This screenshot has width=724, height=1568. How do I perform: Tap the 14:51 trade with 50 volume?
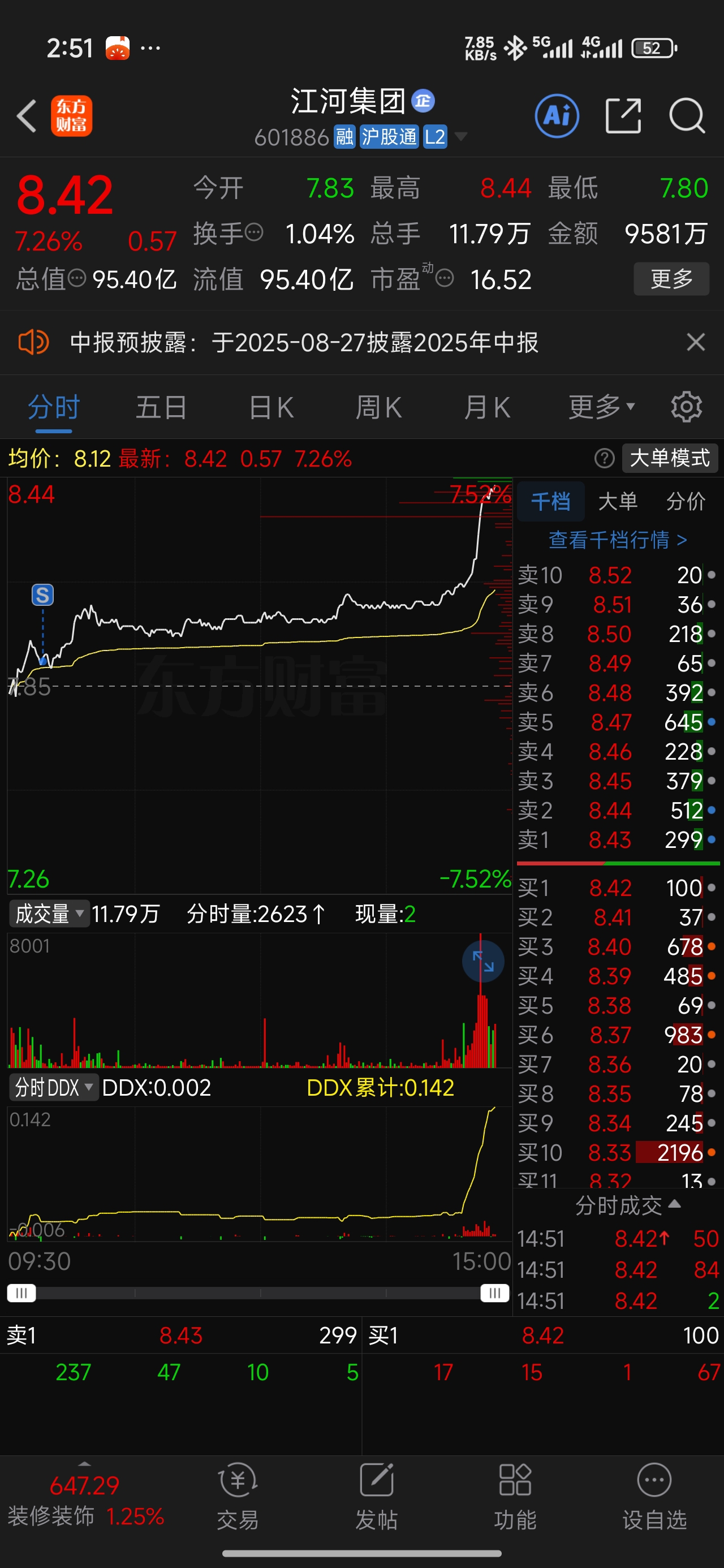[x=618, y=1238]
